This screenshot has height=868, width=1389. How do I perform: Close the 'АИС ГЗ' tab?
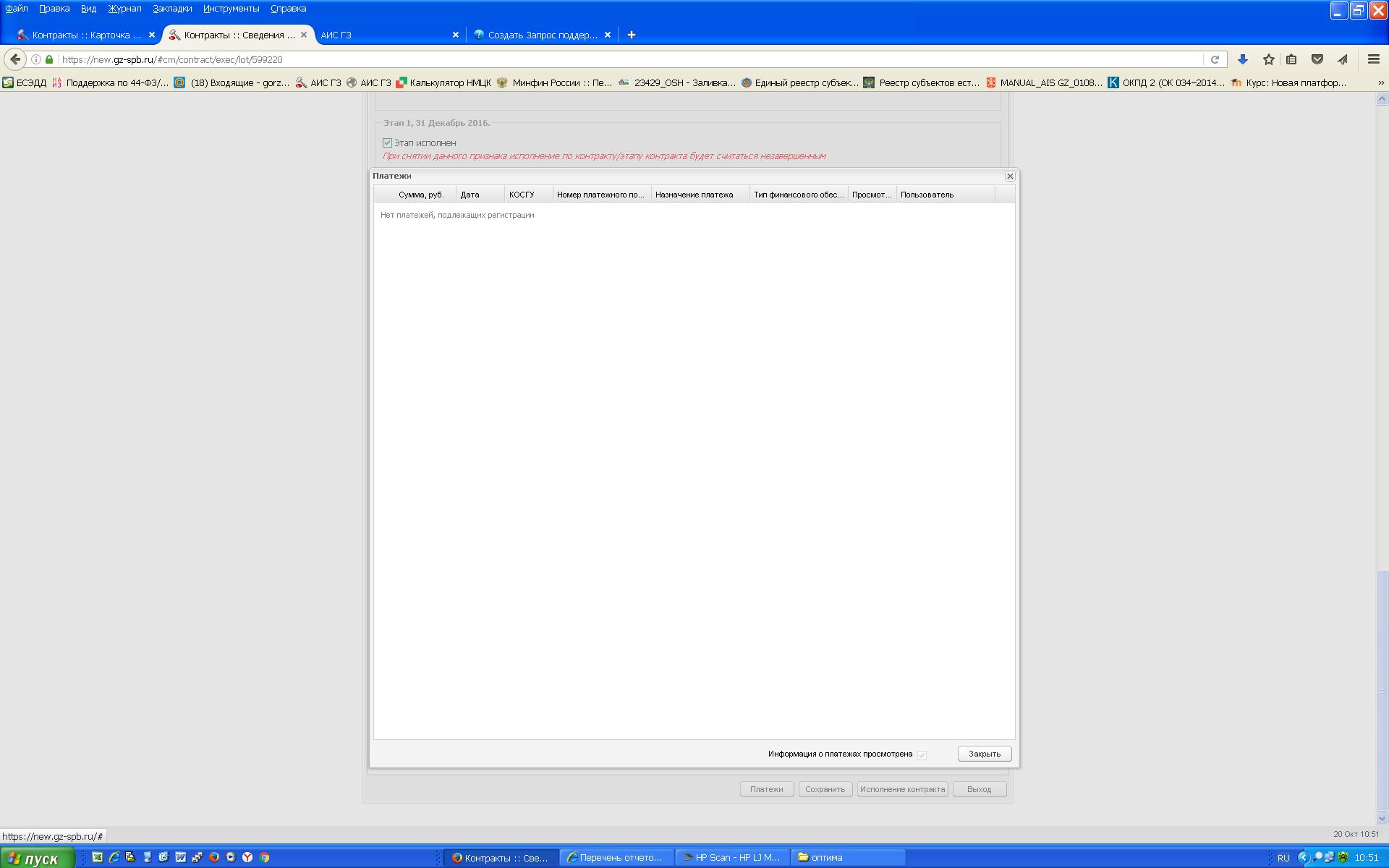[456, 35]
